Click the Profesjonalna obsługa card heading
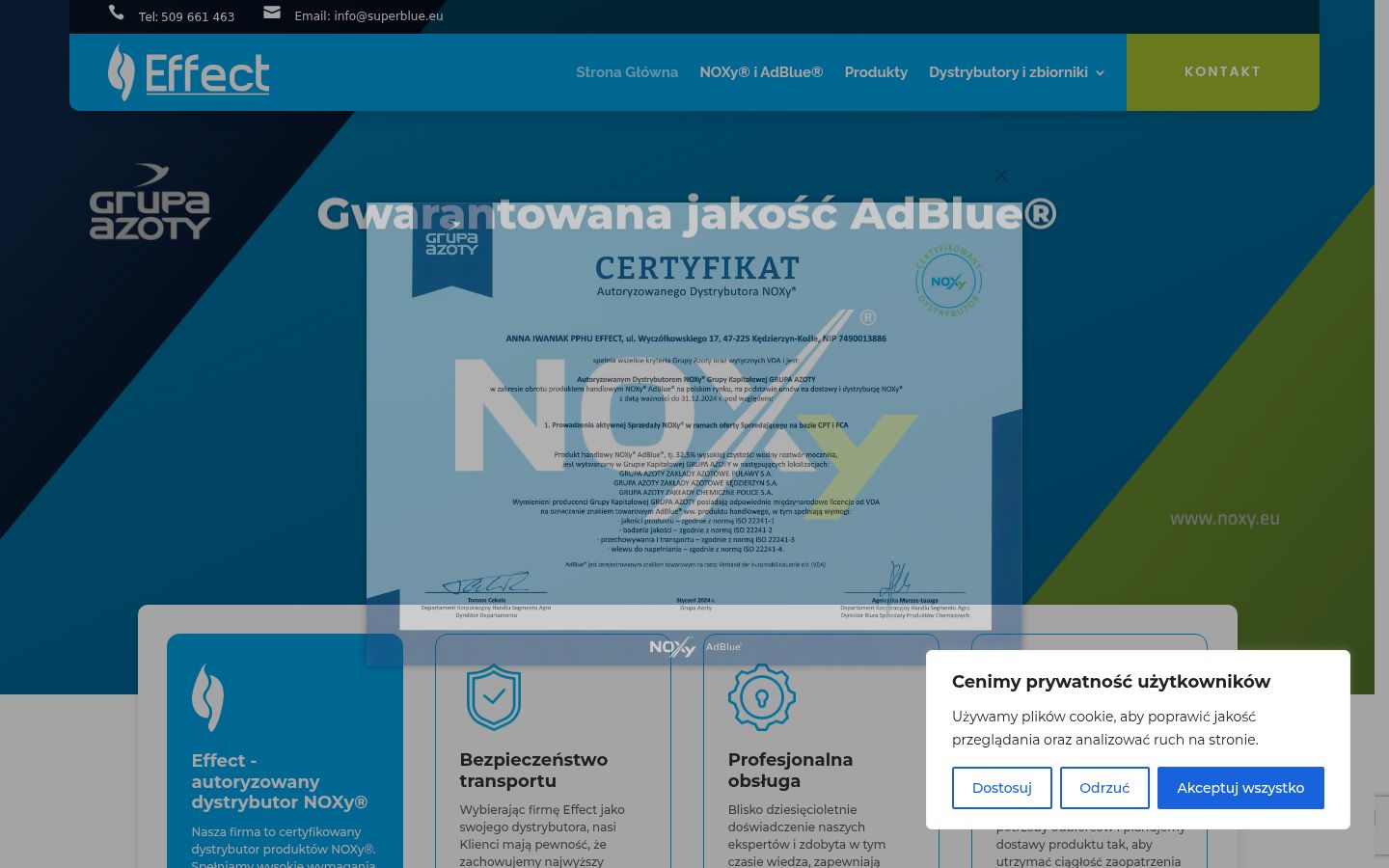This screenshot has height=868, width=1389. 790,770
